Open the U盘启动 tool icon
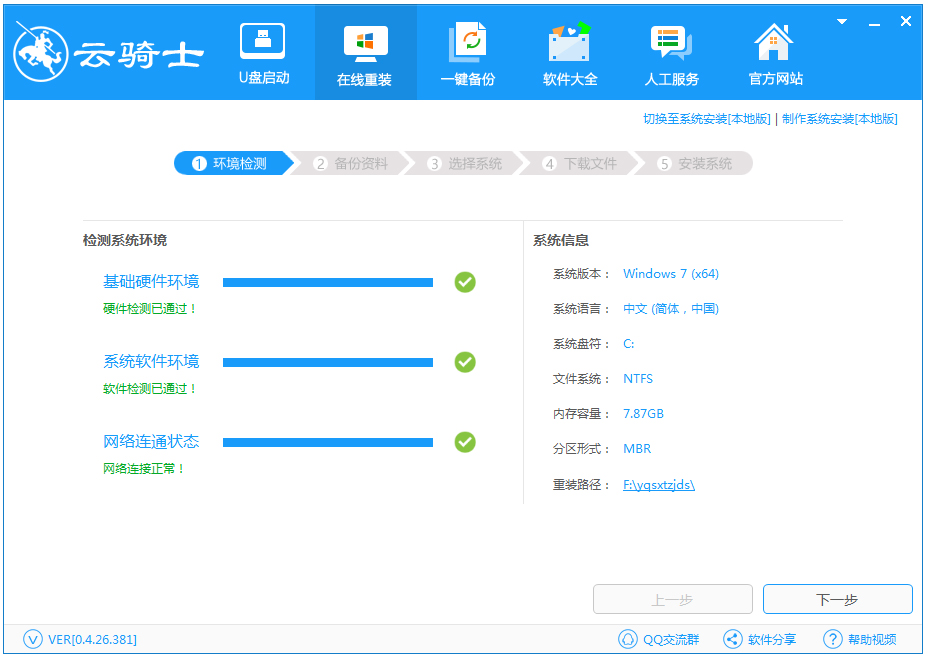 (263, 41)
